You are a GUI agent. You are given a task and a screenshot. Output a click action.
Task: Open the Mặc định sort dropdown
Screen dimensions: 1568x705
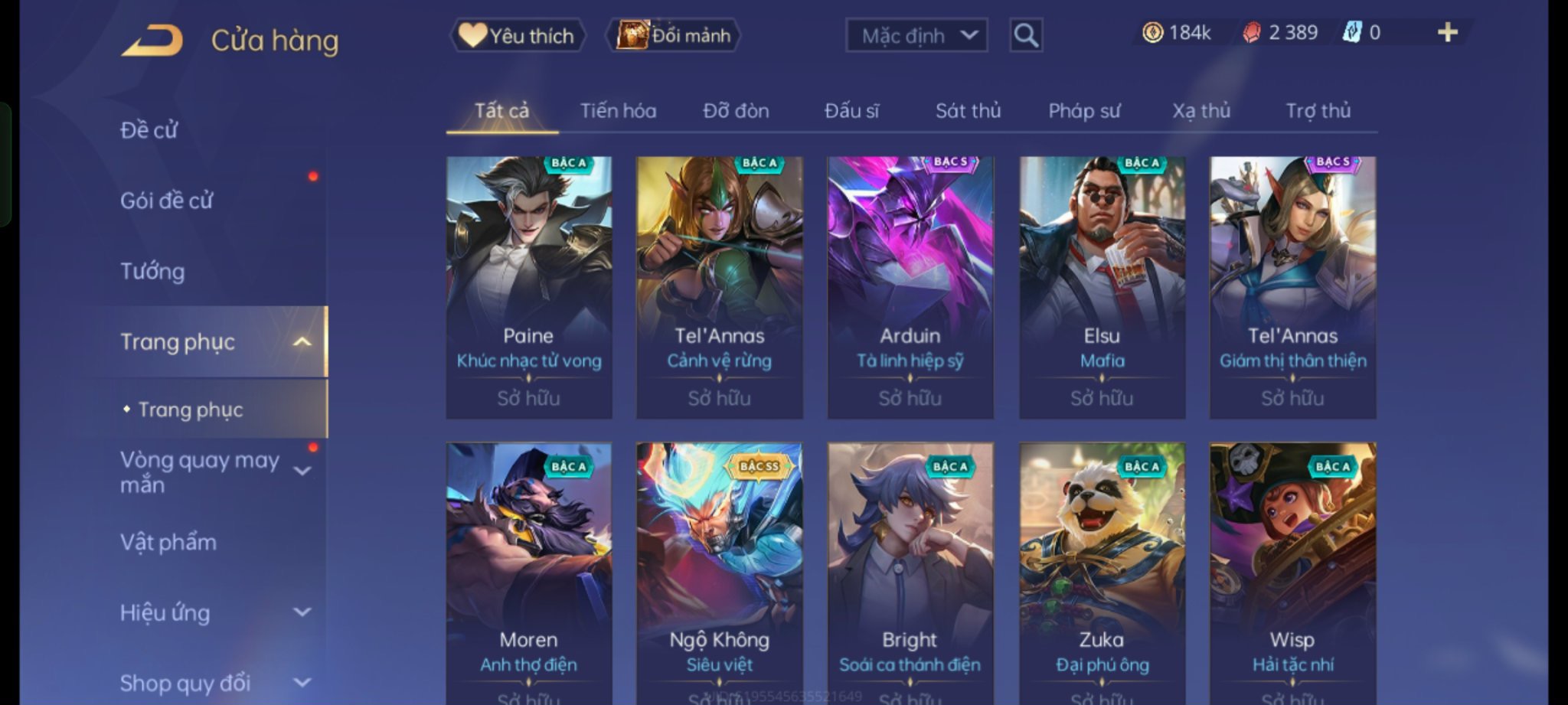click(916, 35)
